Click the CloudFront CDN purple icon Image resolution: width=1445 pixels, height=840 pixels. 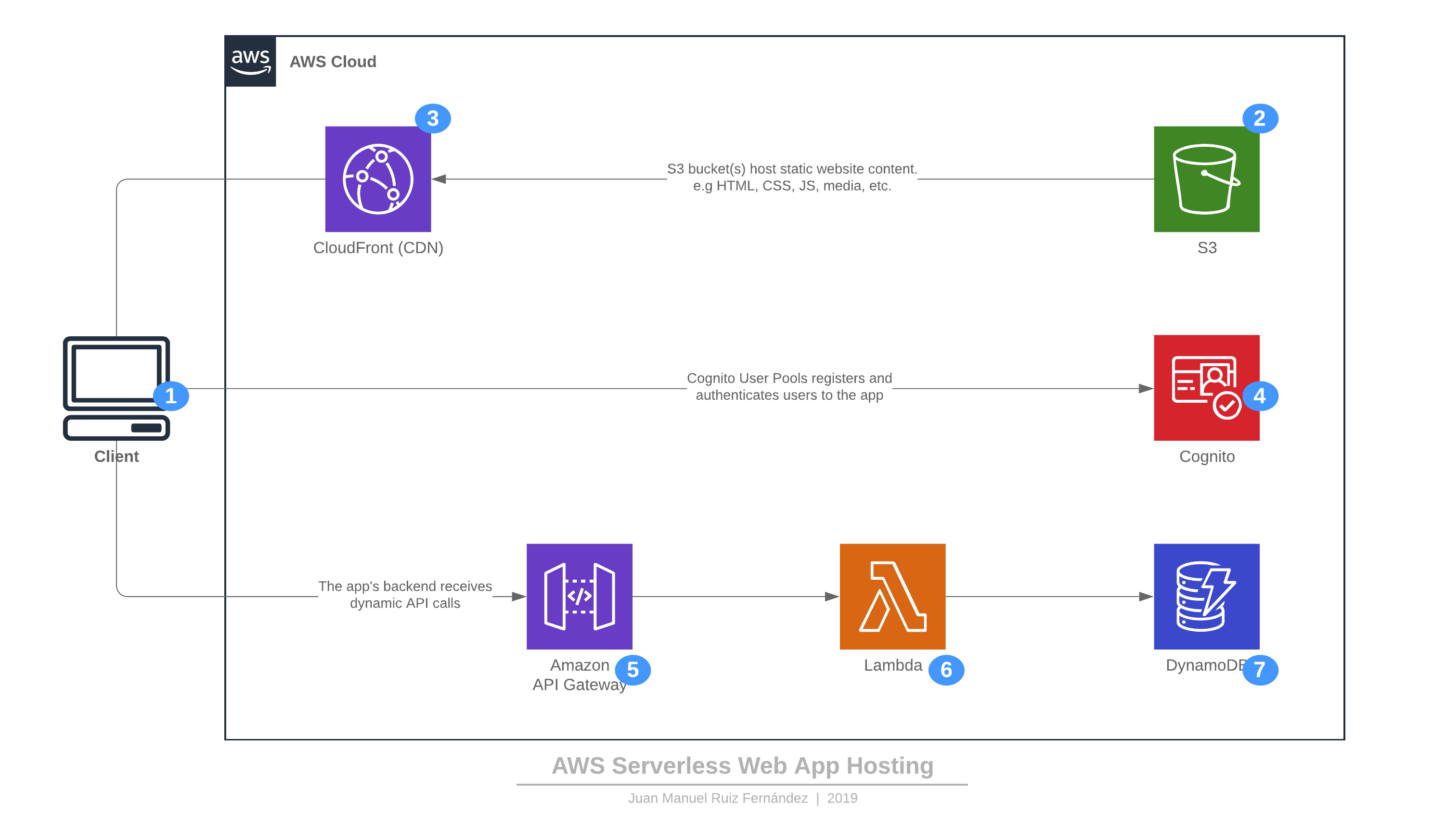(x=378, y=179)
